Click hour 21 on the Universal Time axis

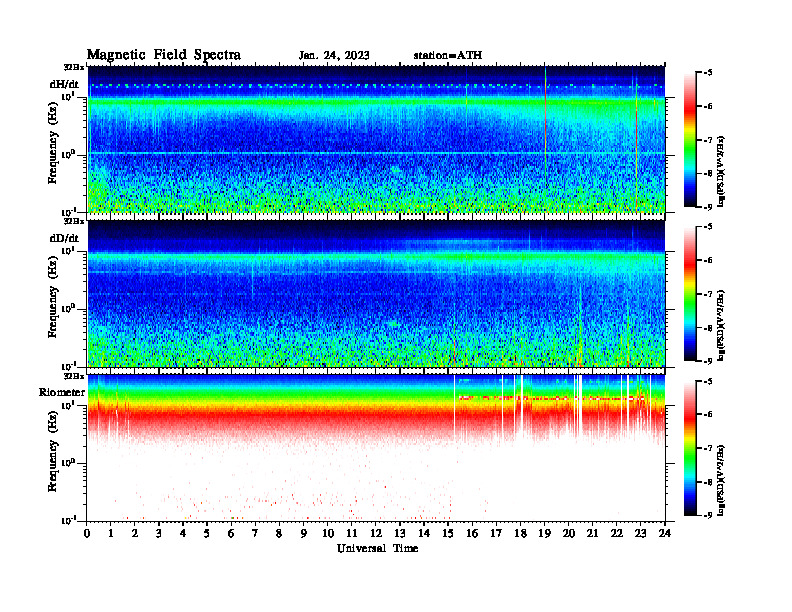[x=592, y=533]
